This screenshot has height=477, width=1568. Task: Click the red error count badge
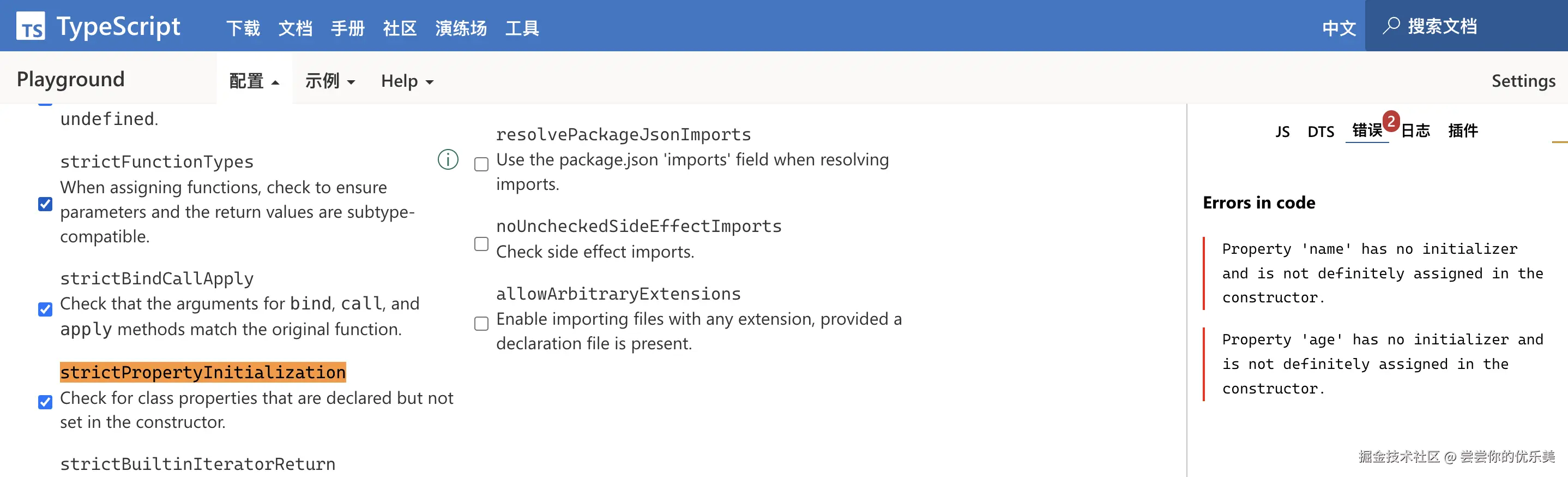(1391, 121)
